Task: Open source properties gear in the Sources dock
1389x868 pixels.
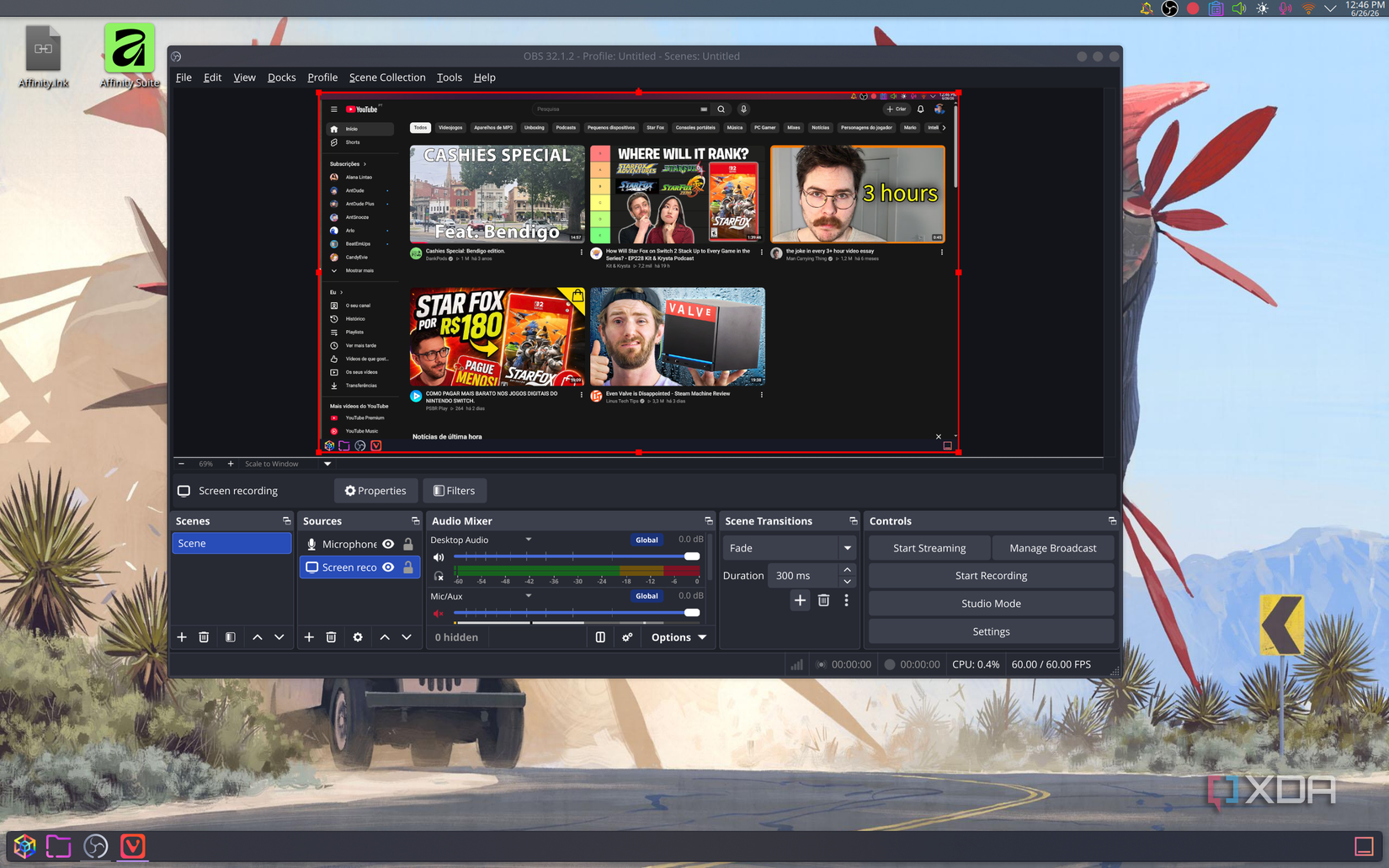Action: 358,637
